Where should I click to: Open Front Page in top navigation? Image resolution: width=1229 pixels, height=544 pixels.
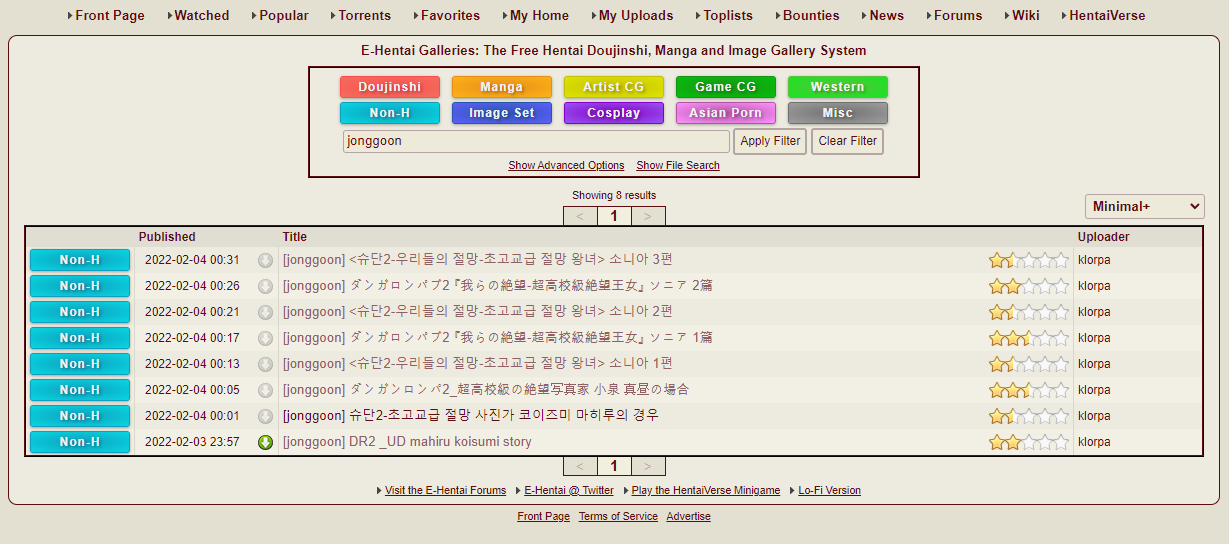point(110,15)
